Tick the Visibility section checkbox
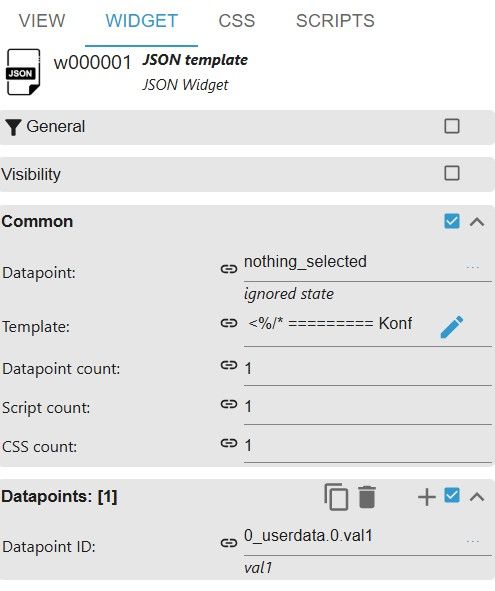The height and width of the screenshot is (591, 495). tap(452, 173)
